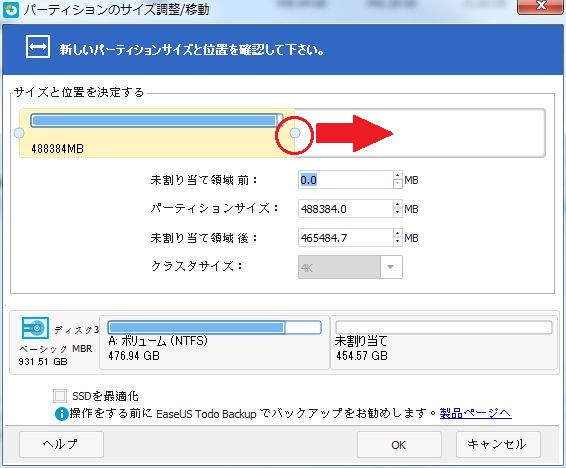Select the 未割り当て 454.57 GB block
Image resolution: width=566 pixels, height=468 pixels.
[x=444, y=342]
